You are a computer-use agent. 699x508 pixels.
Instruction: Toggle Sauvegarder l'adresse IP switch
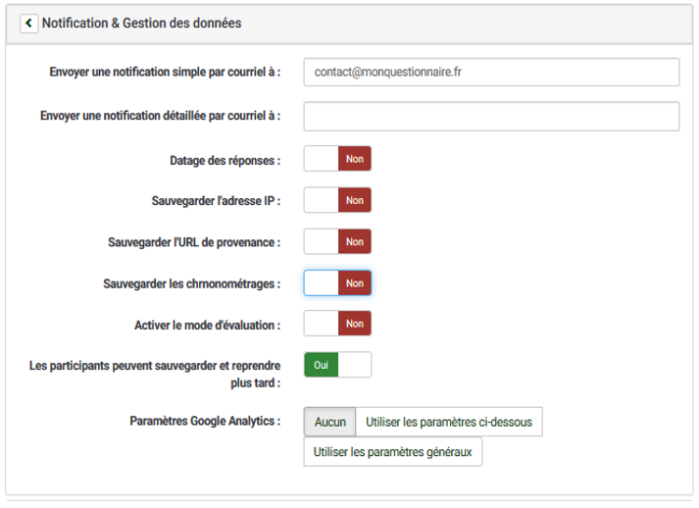[x=337, y=200]
